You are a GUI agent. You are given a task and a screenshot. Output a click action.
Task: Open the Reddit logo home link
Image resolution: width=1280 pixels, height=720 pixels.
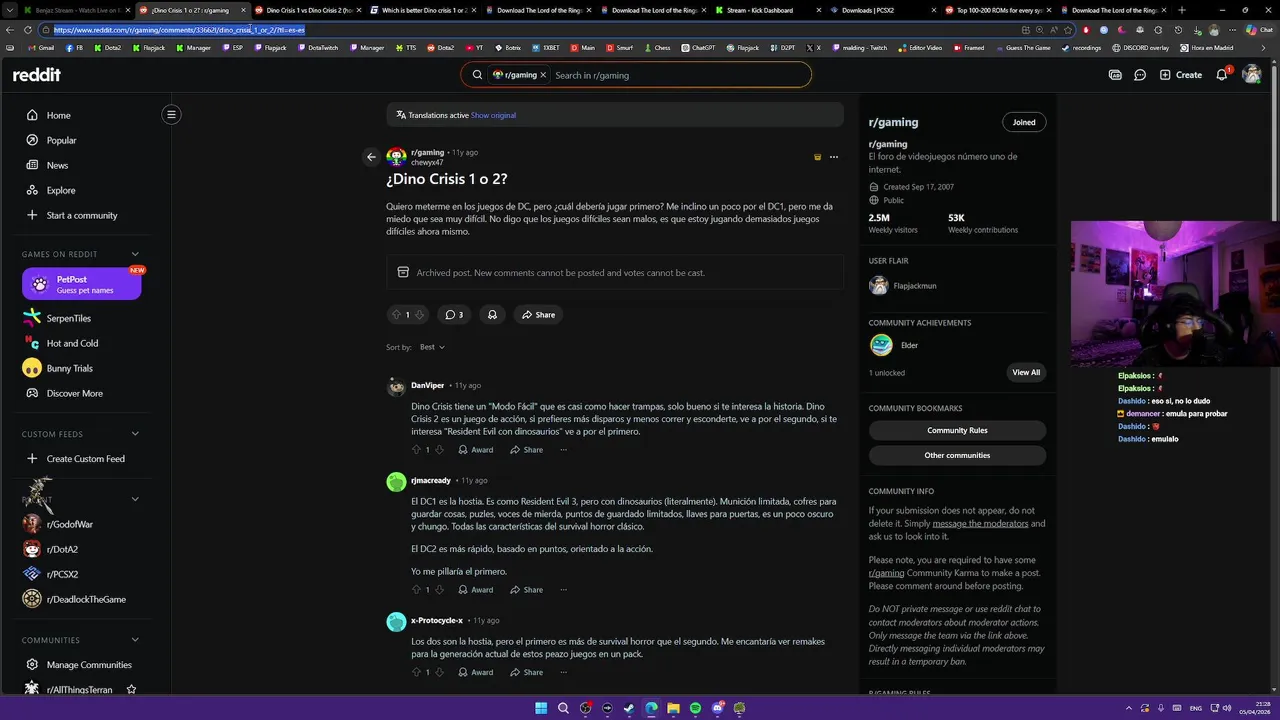pyautogui.click(x=36, y=75)
